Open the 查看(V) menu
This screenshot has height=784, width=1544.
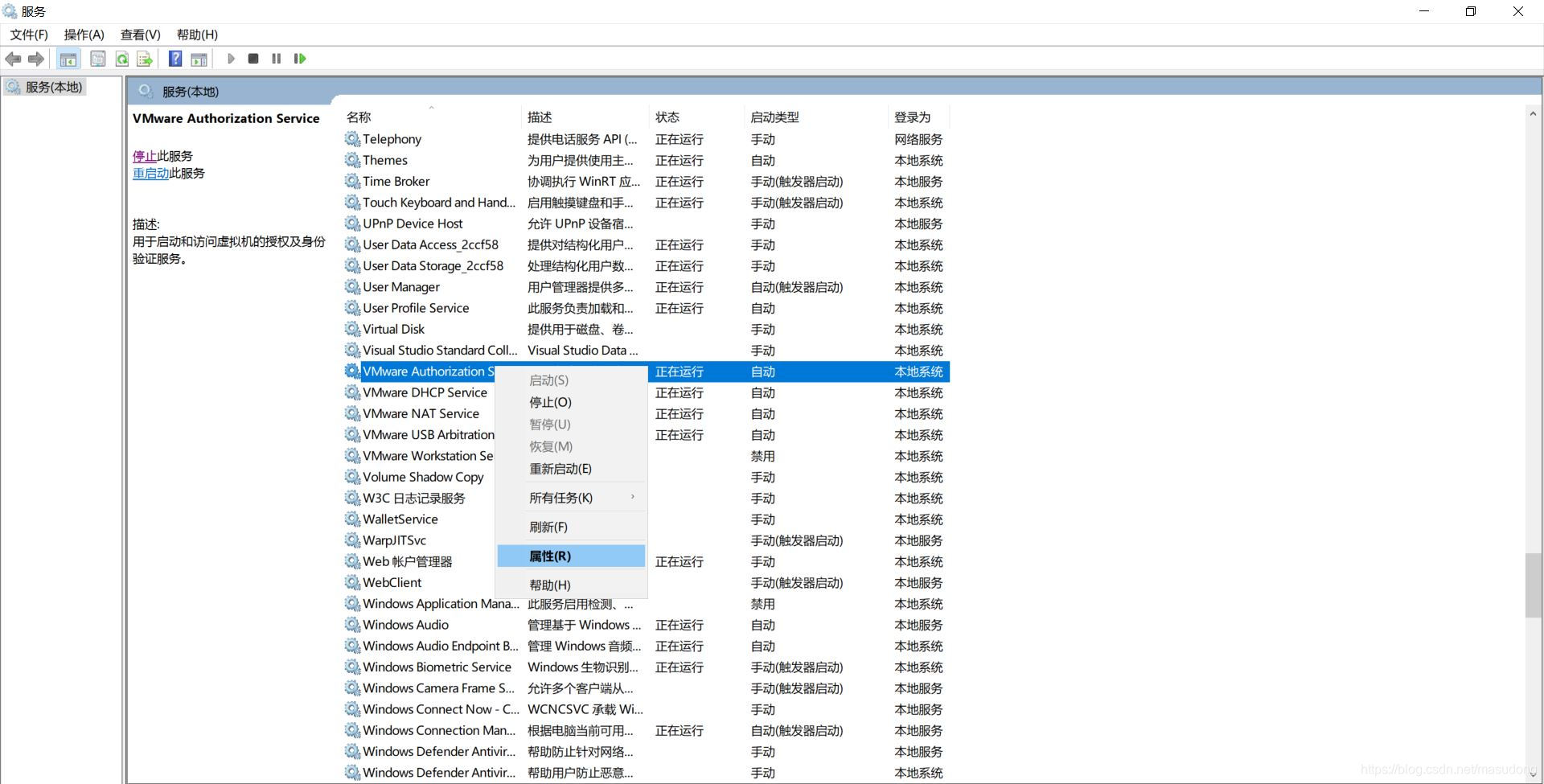coord(141,35)
